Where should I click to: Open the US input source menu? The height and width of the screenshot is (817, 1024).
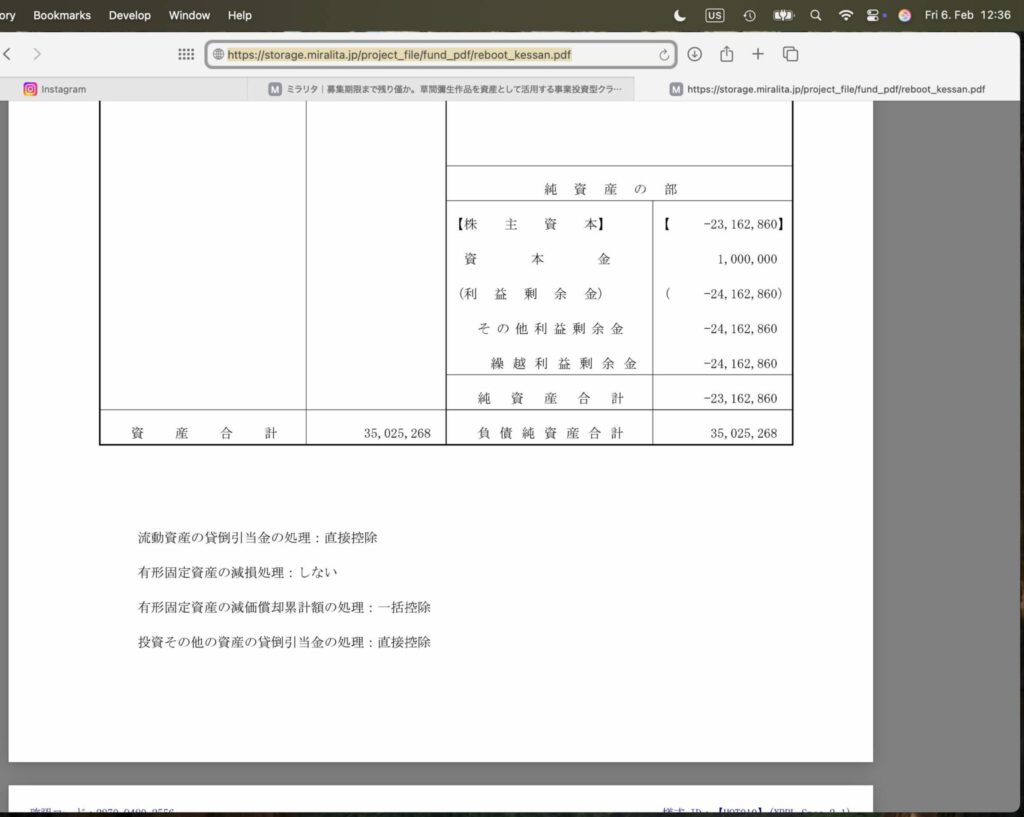coord(714,15)
